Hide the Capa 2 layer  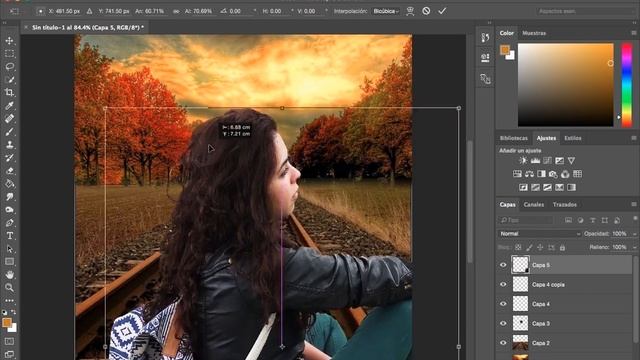[503, 343]
